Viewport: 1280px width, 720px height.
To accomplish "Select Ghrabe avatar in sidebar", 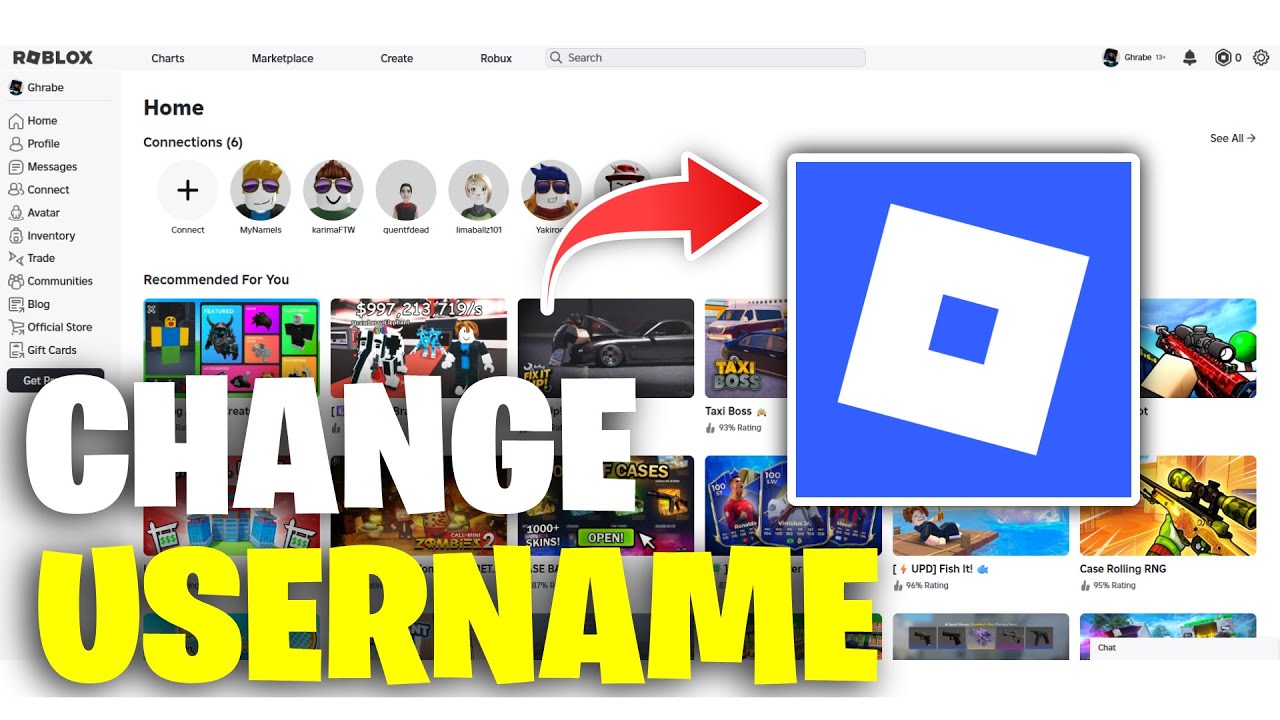I will click(16, 87).
